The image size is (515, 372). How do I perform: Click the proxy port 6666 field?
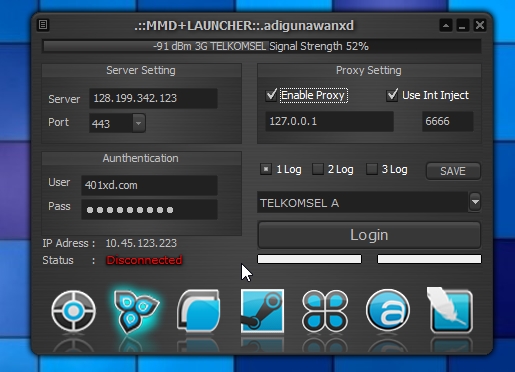448,121
